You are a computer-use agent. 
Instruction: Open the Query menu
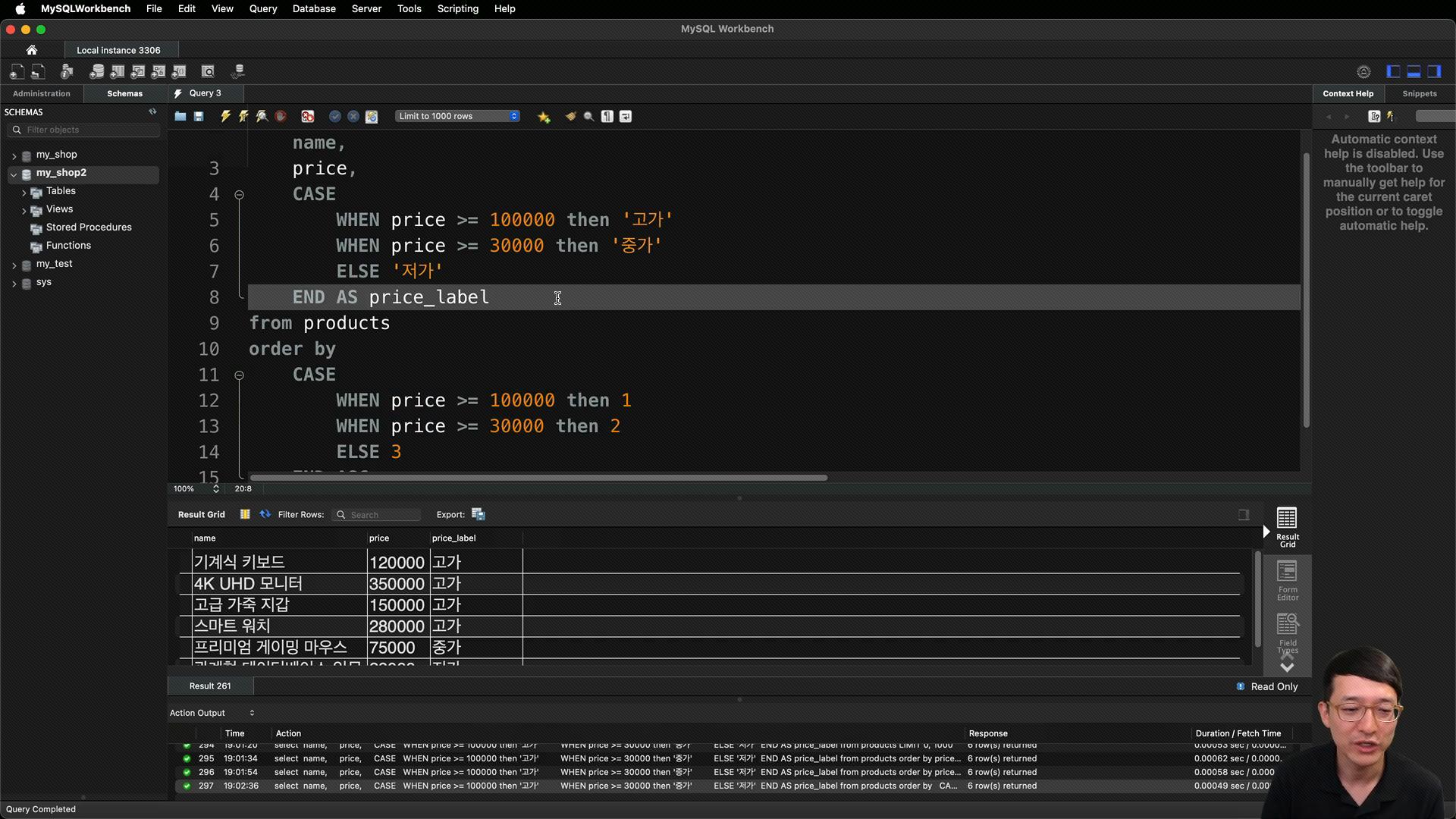pos(263,8)
